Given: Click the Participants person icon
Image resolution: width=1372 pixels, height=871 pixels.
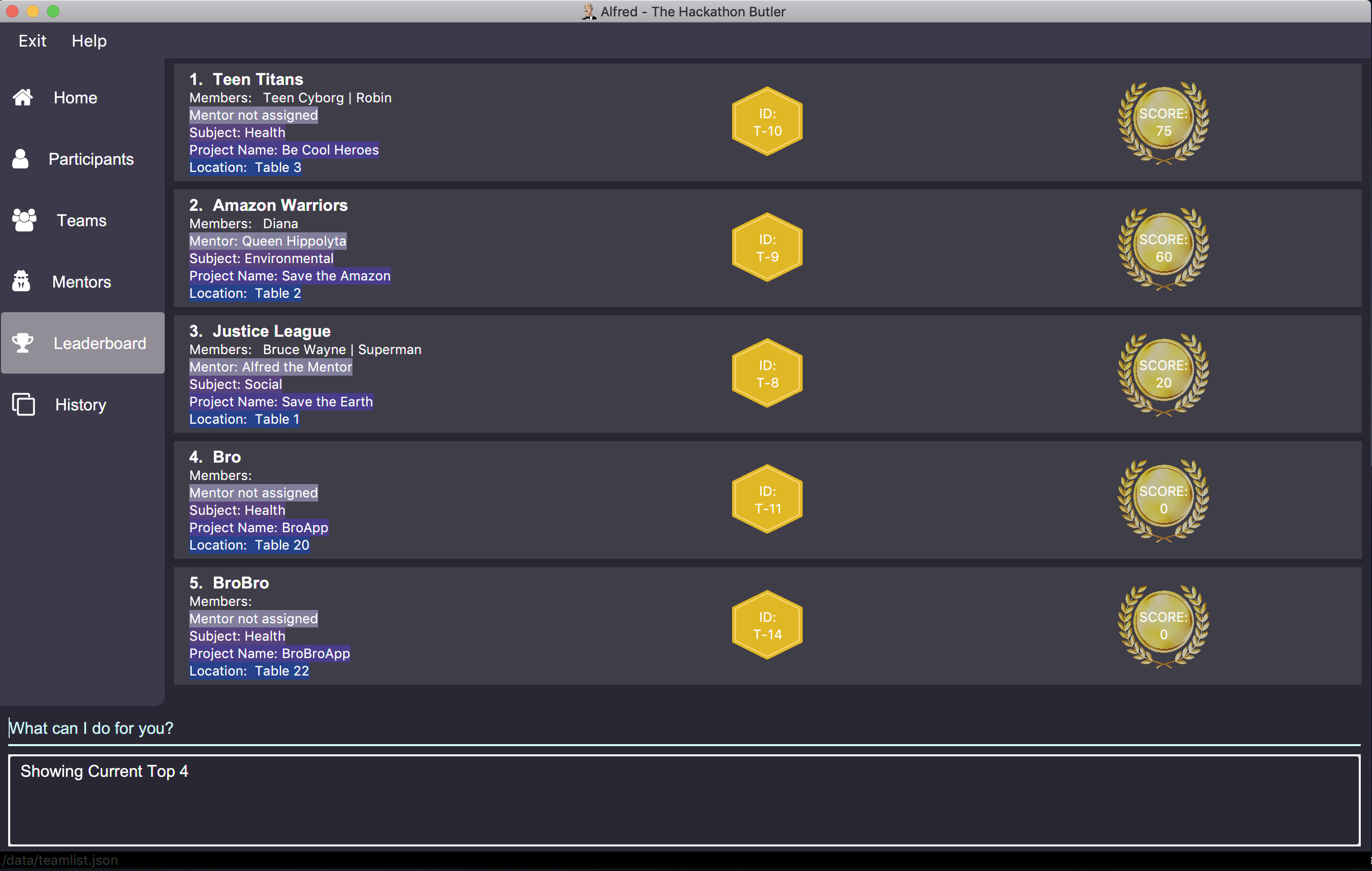Looking at the screenshot, I should 20,159.
